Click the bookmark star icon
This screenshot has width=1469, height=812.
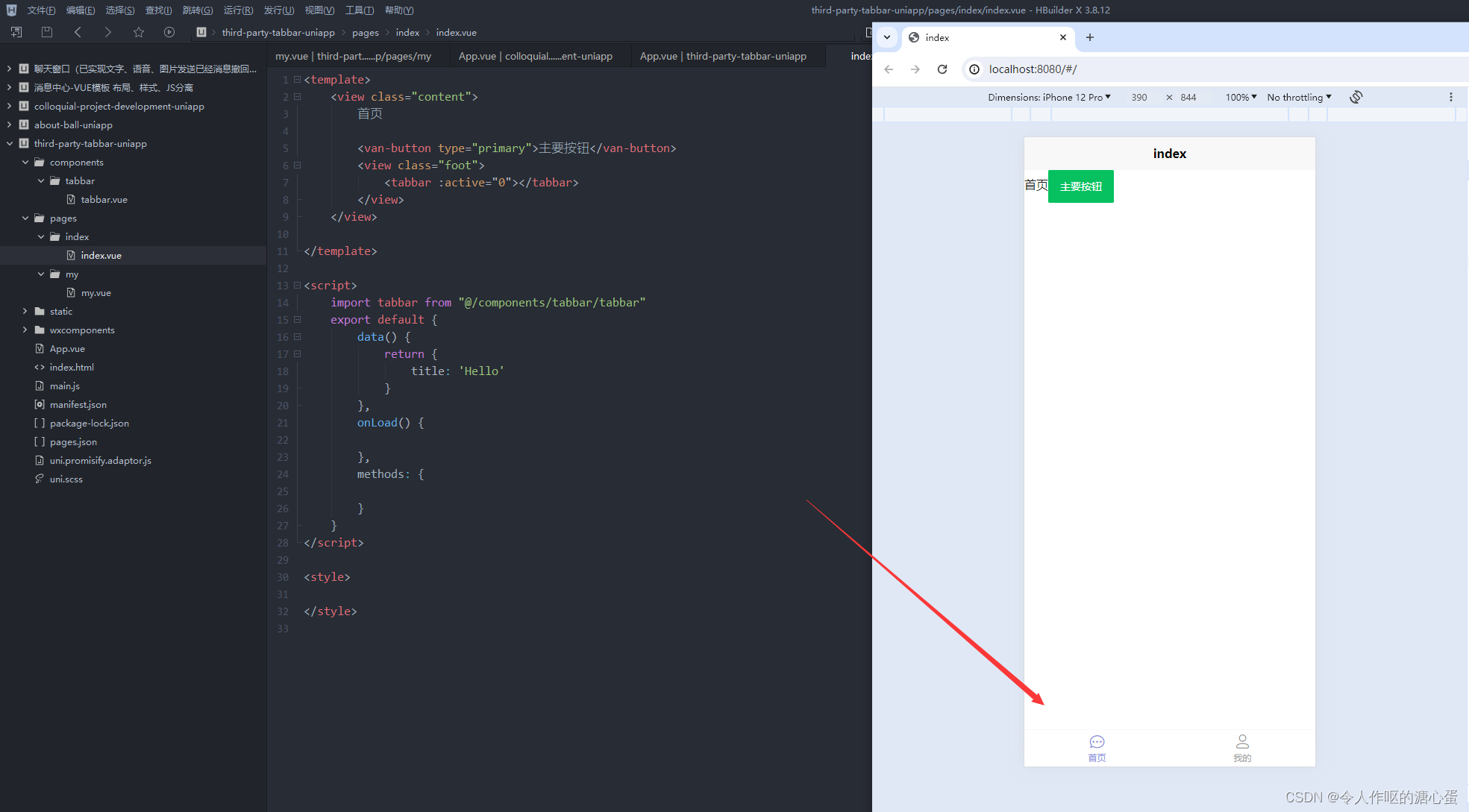click(x=139, y=32)
